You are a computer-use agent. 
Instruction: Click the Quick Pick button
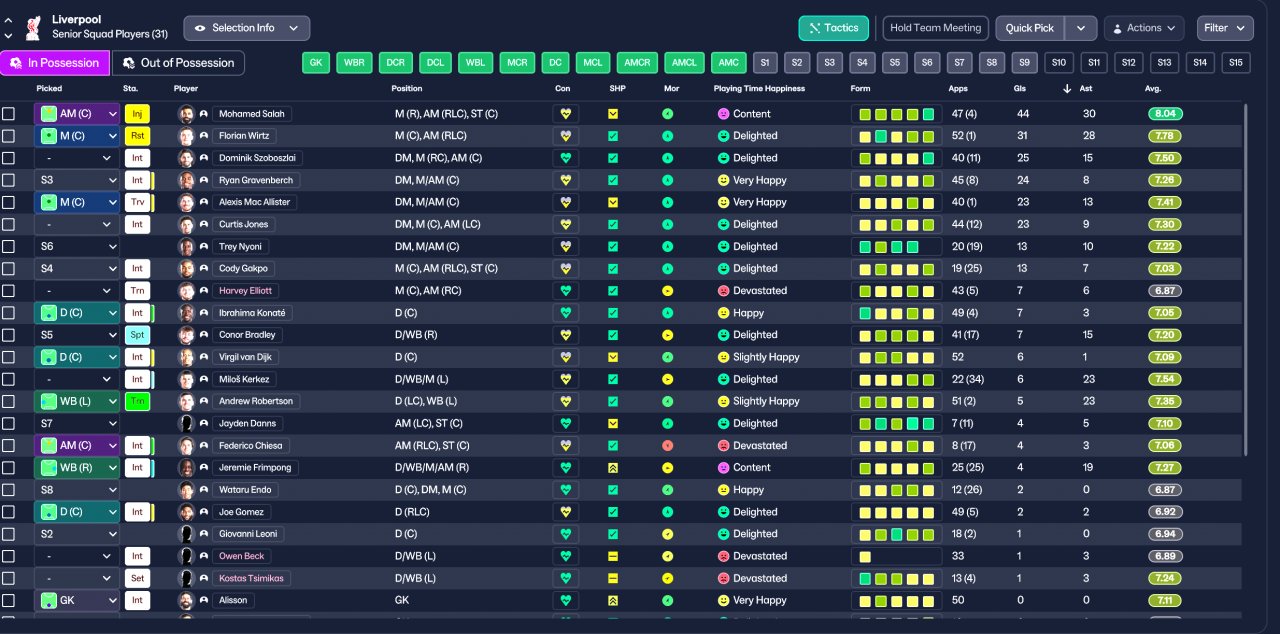(1031, 28)
